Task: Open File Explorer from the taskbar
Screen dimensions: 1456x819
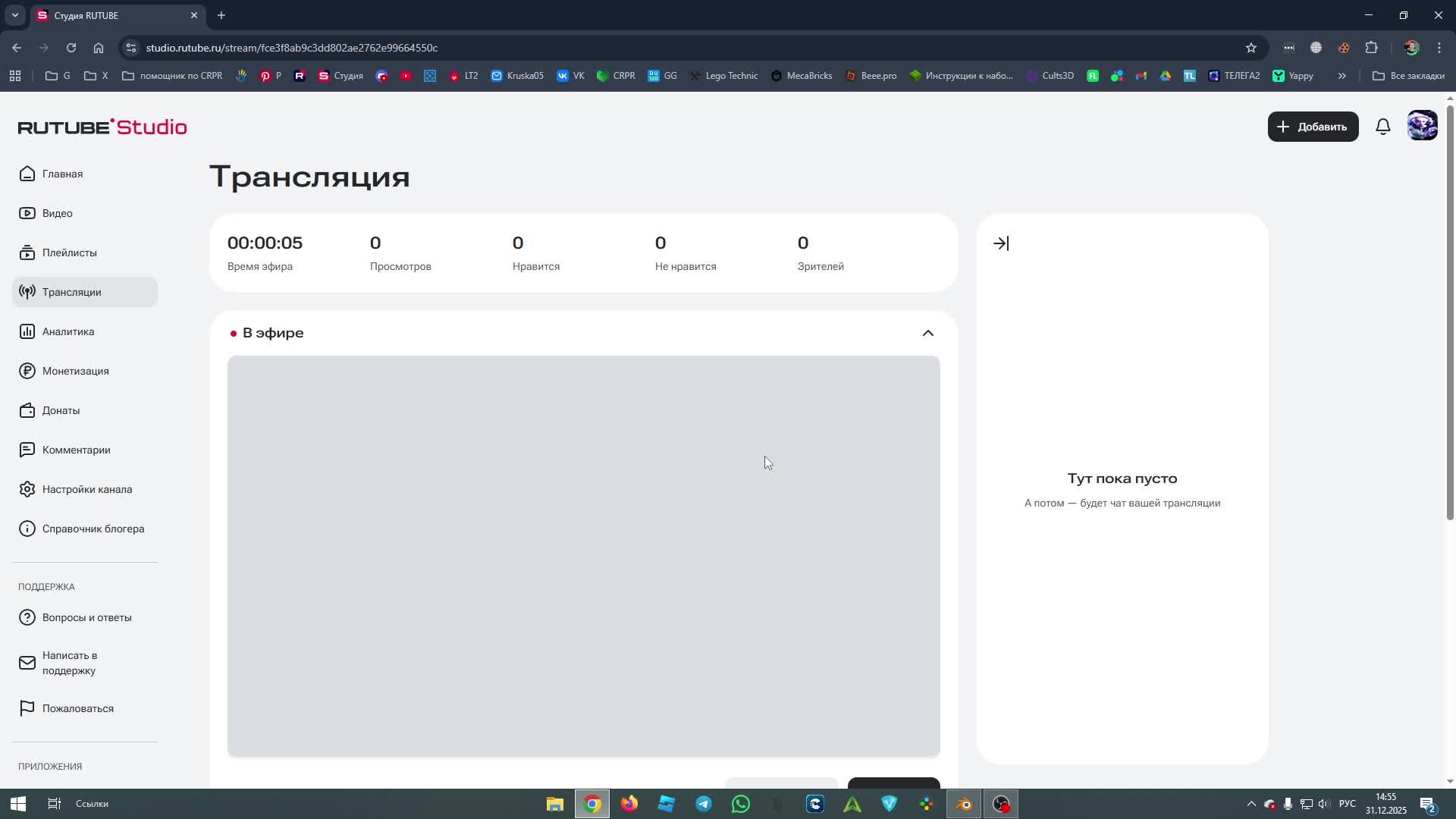Action: [x=555, y=804]
